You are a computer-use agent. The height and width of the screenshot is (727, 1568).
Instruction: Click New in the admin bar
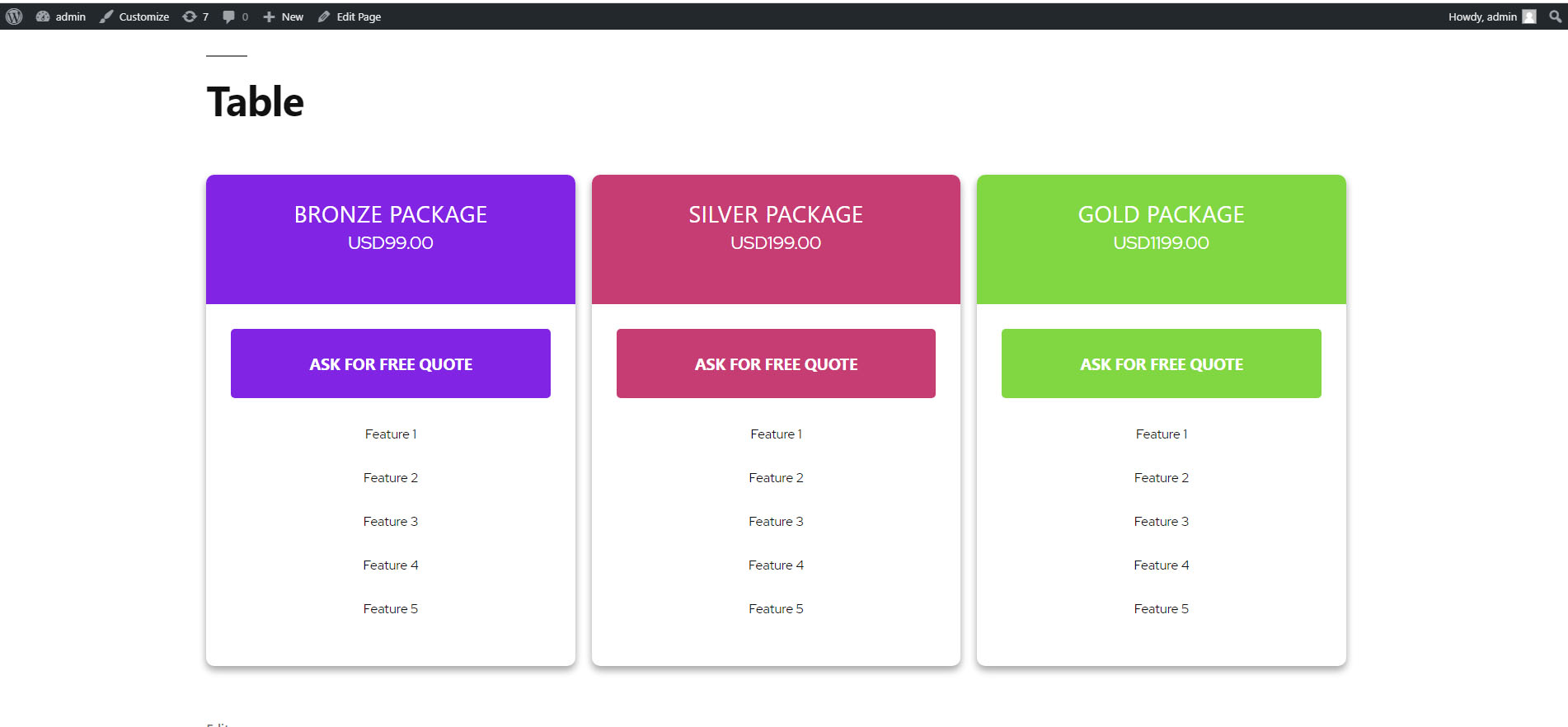(283, 16)
